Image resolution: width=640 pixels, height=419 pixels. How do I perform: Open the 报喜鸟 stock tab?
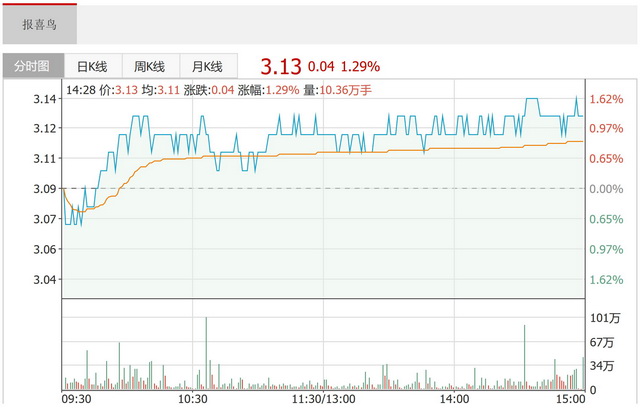(x=40, y=23)
